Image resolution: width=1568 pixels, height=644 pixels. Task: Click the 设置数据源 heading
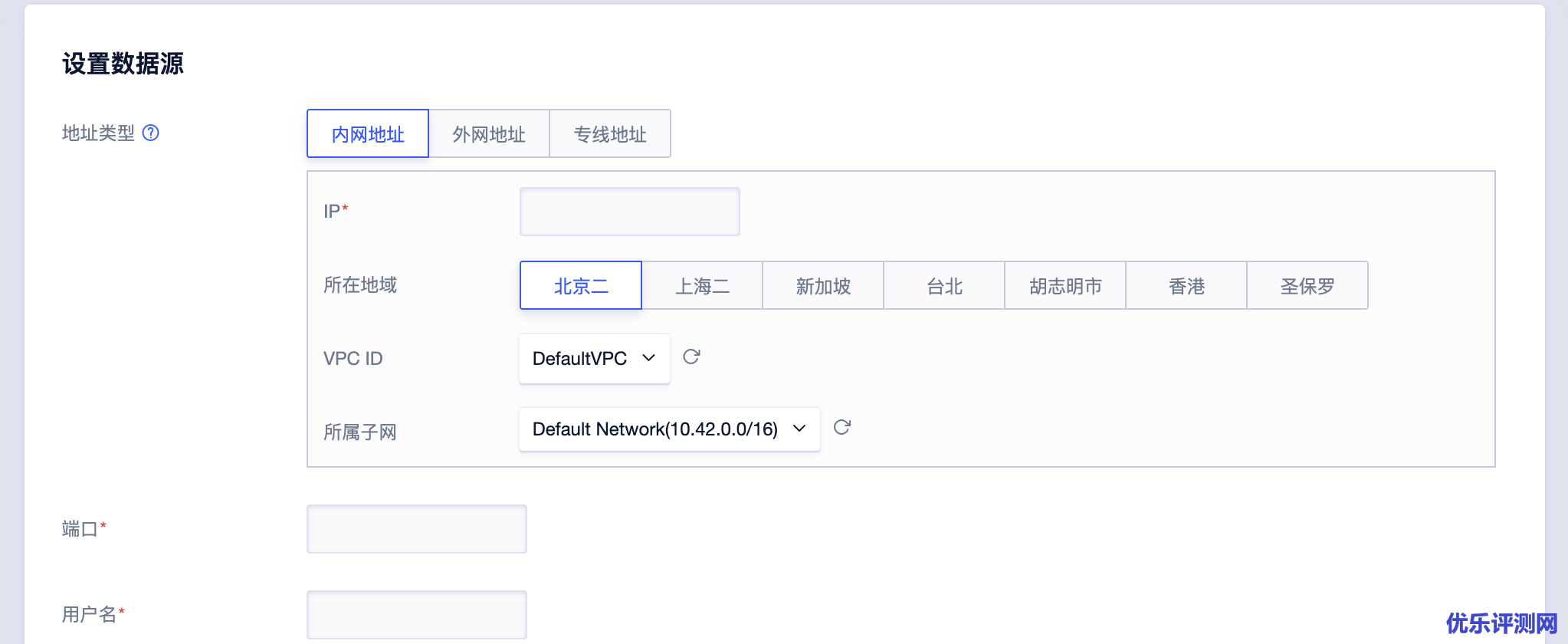coord(123,64)
